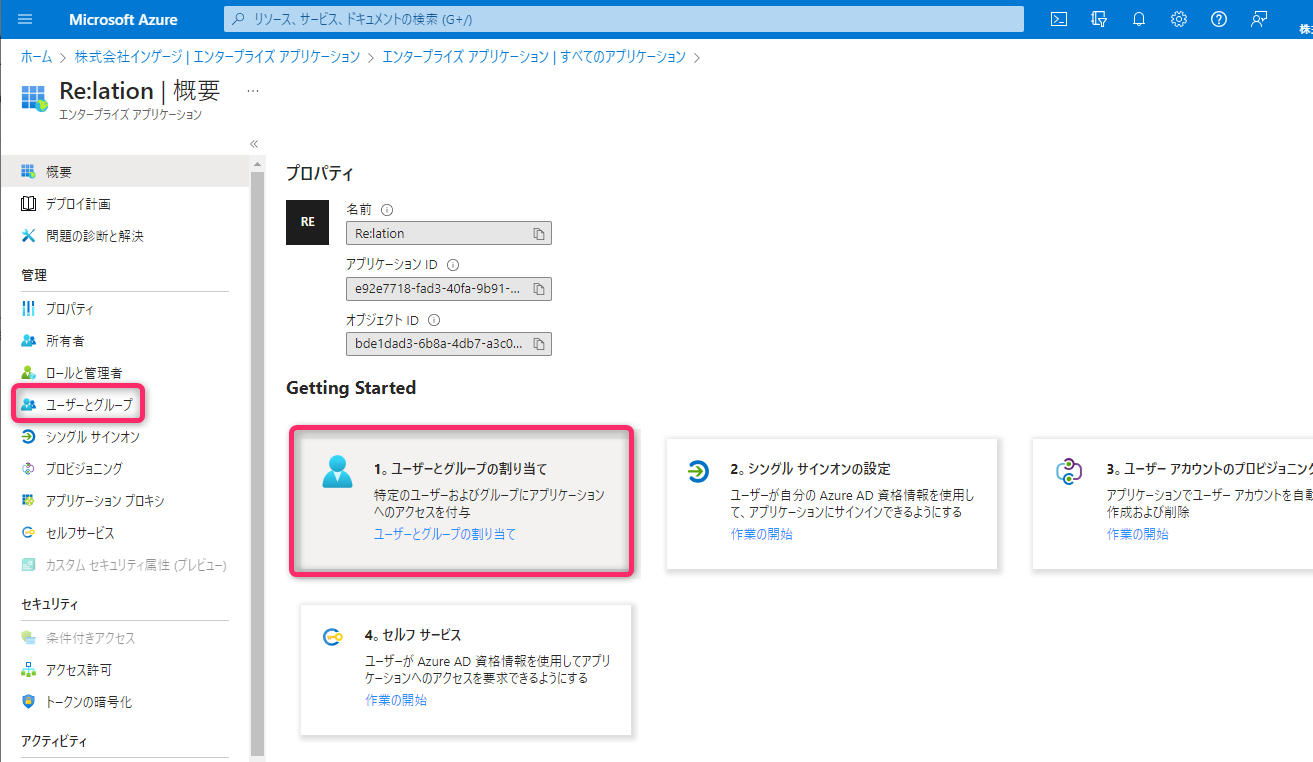Click 作業の開始 under ユーザー アカウントのプロビジョニング
1313x762 pixels.
1137,534
